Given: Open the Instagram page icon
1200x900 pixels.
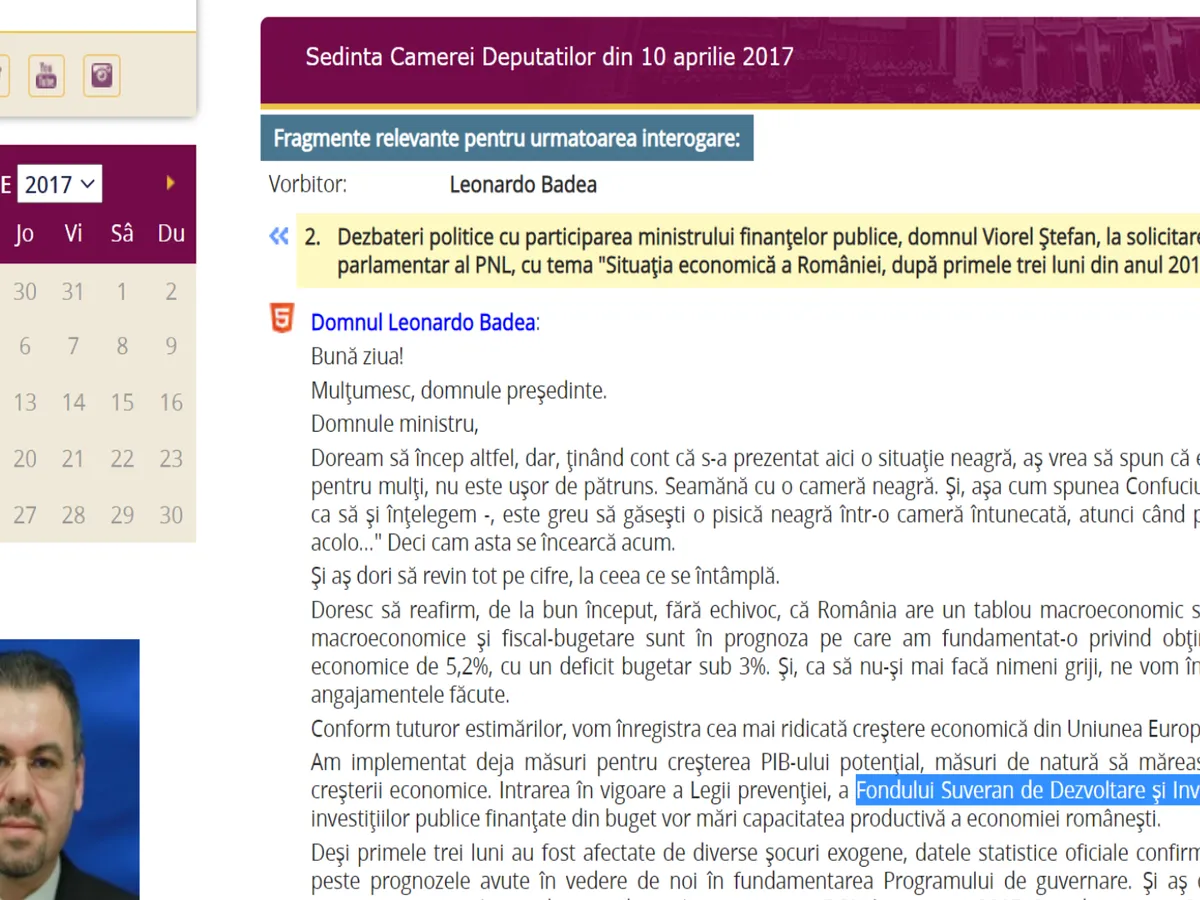Looking at the screenshot, I should click(x=101, y=76).
